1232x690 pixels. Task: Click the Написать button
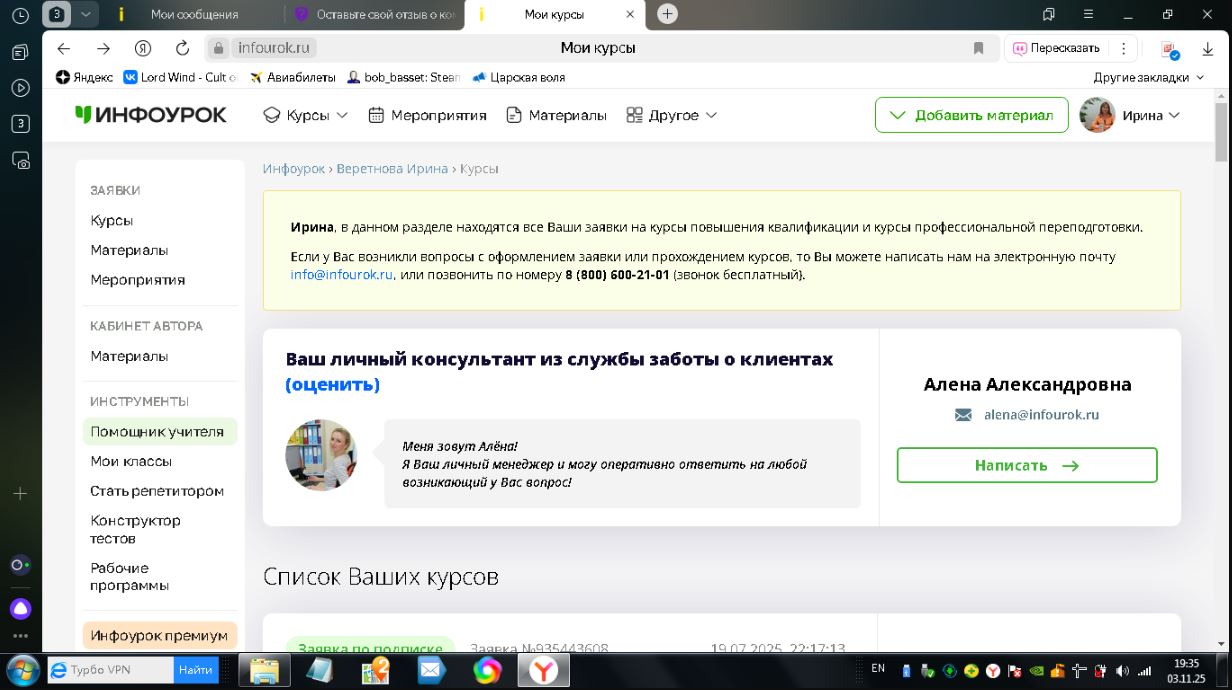(1027, 465)
